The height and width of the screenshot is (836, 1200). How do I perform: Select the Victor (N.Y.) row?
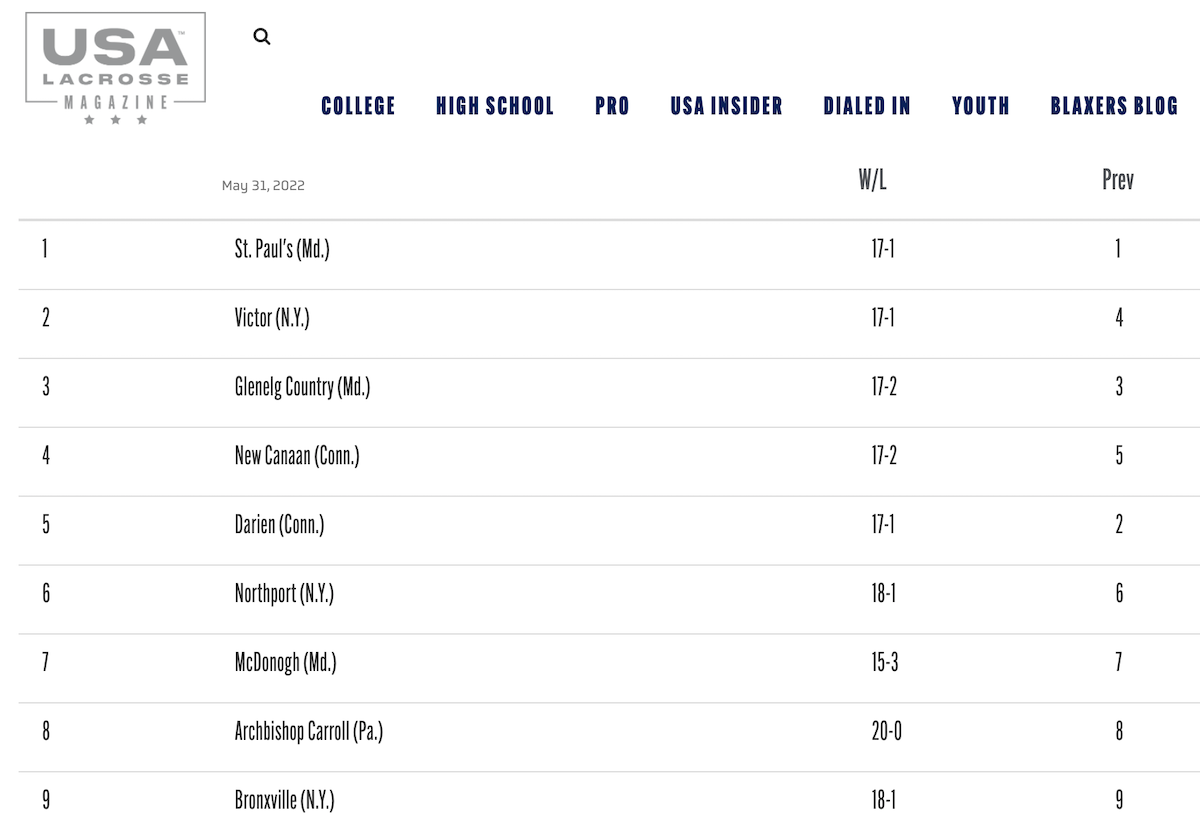(272, 318)
